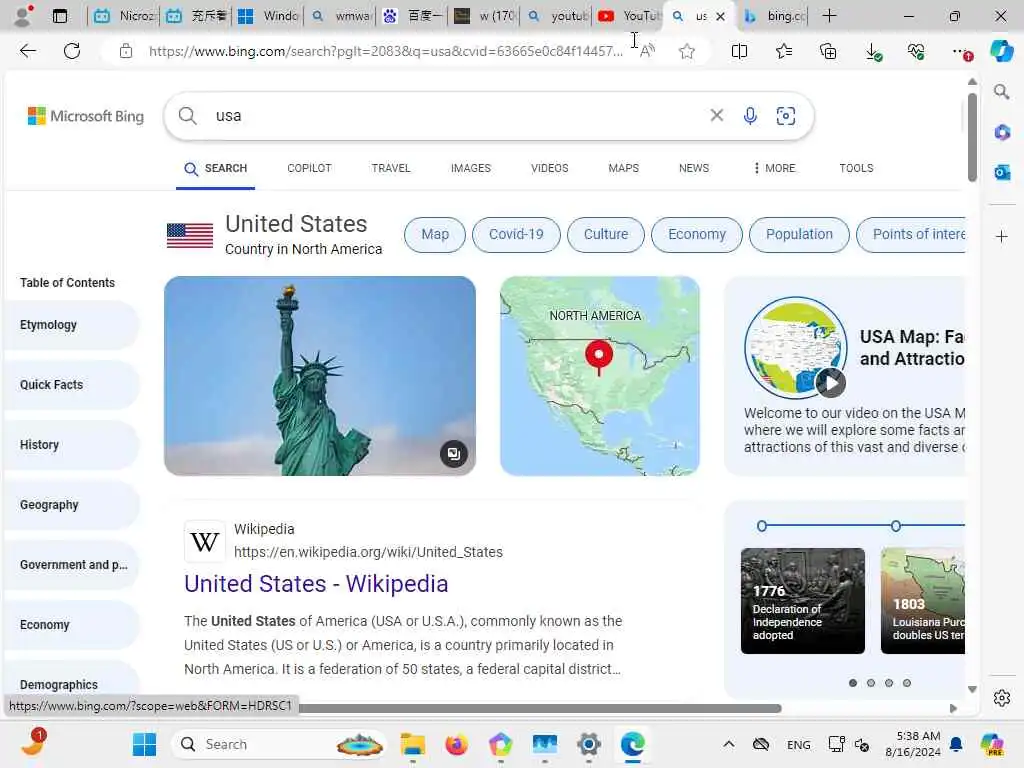Select the Map chip
The width and height of the screenshot is (1024, 768).
435,234
